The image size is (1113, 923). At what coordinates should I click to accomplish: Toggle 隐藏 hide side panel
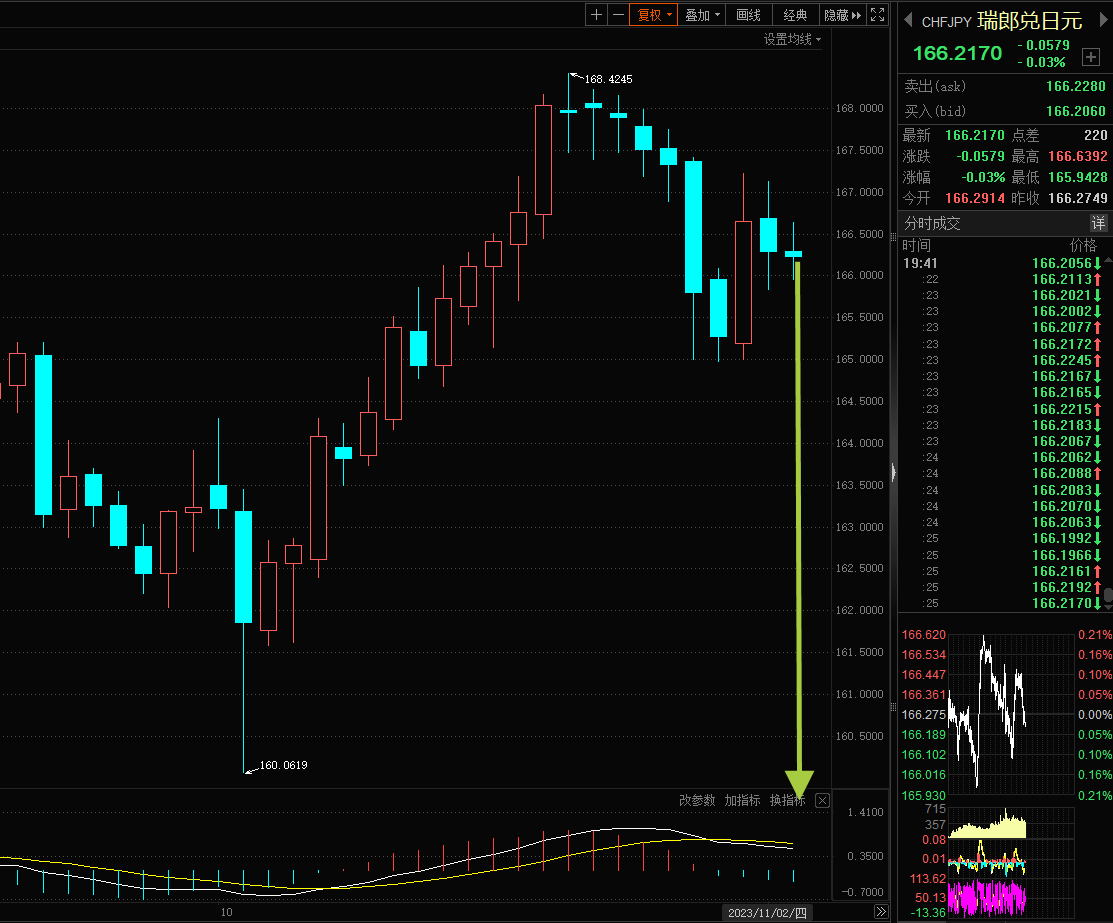[x=843, y=15]
